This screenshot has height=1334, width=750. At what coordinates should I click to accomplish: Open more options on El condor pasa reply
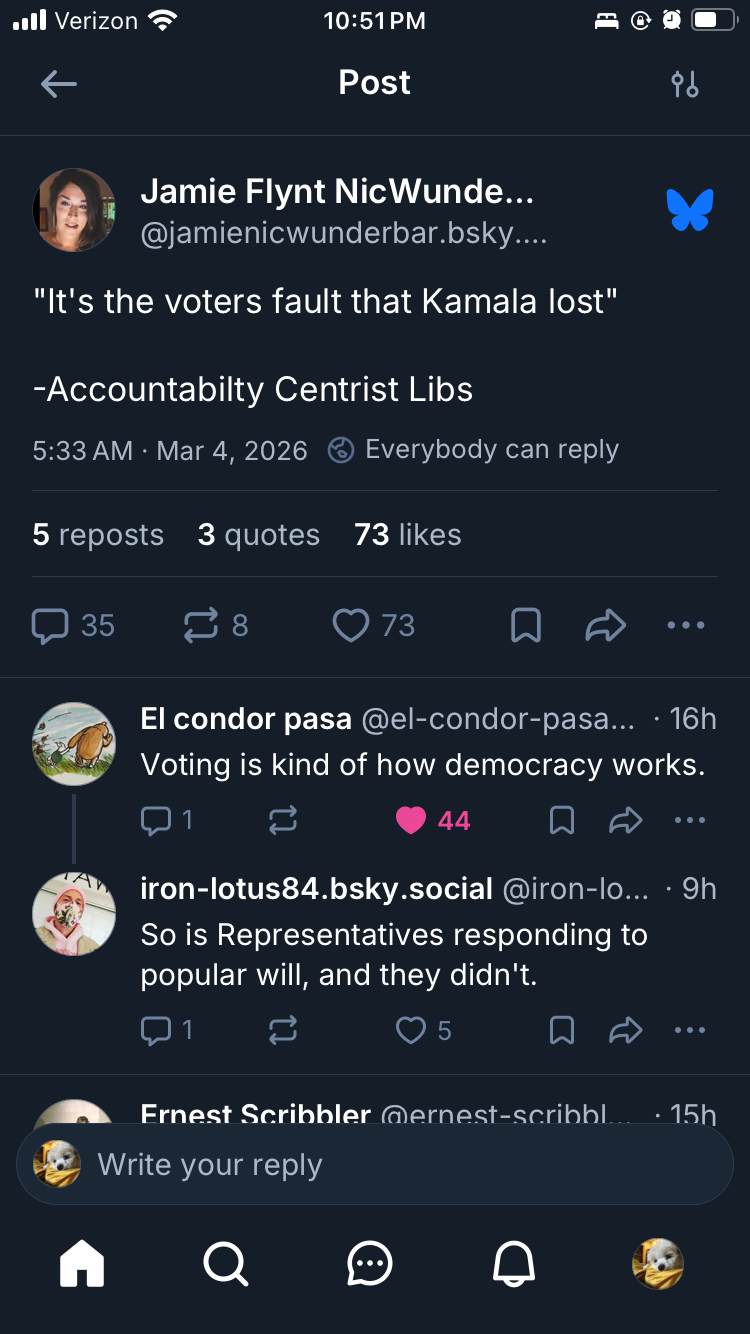[690, 821]
